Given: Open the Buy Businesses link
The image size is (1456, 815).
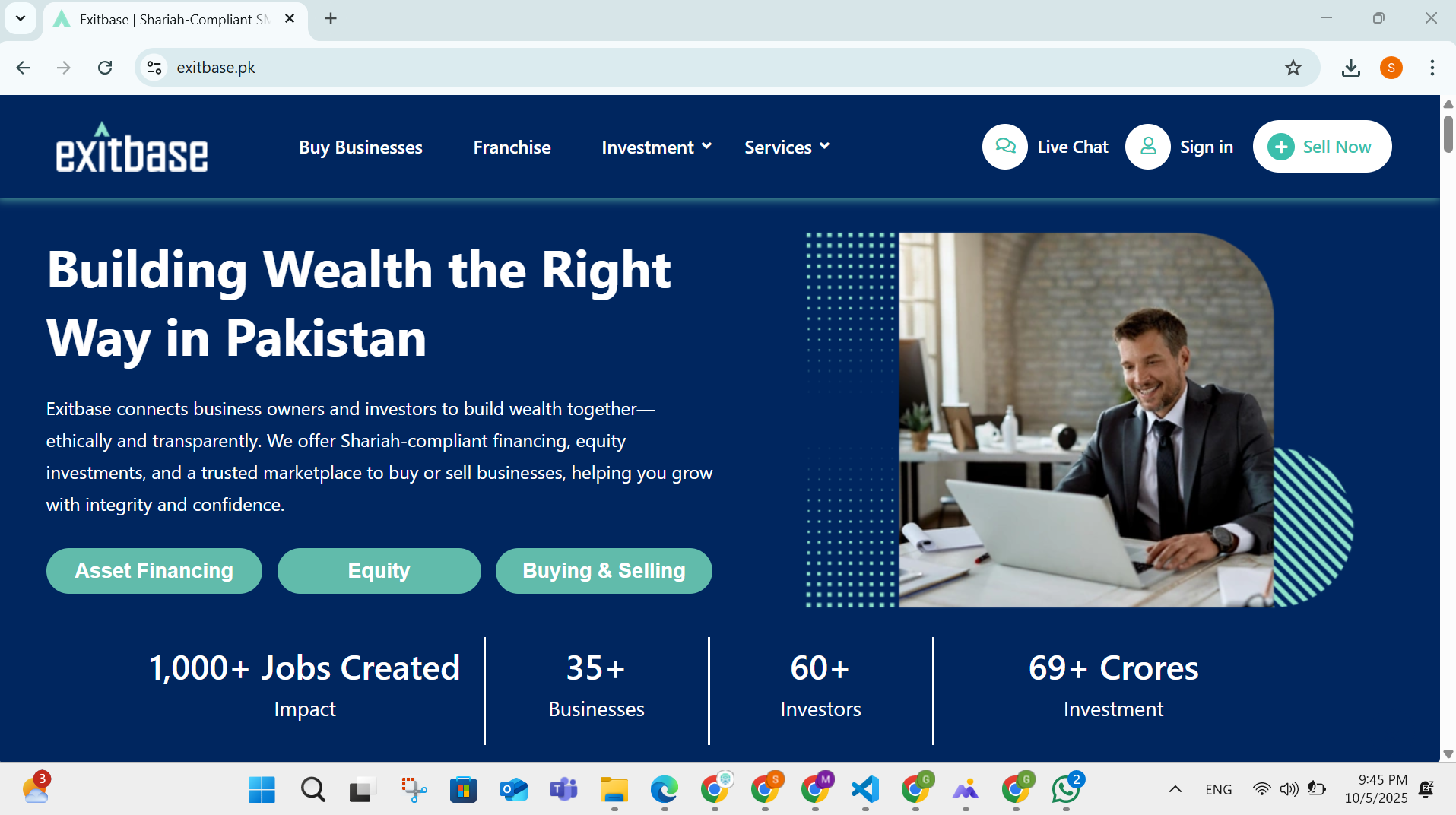Looking at the screenshot, I should pos(360,147).
